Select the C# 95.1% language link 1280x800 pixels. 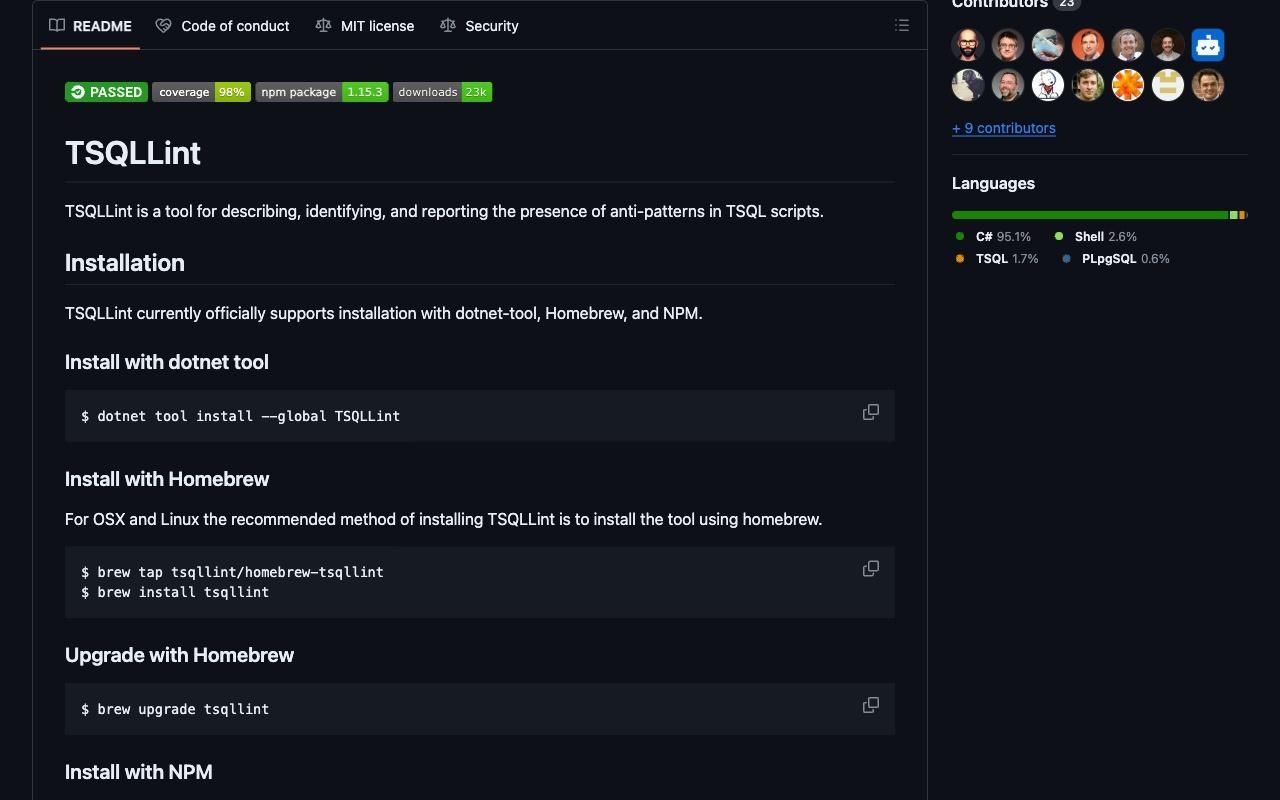click(993, 237)
